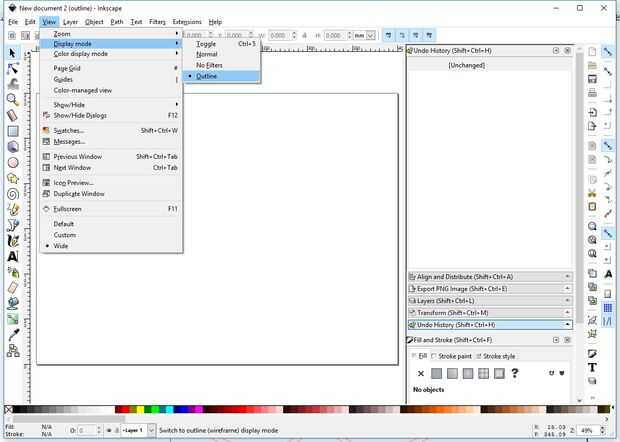The height and width of the screenshot is (442, 620).
Task: Open the Layer menu
Action: 70,22
